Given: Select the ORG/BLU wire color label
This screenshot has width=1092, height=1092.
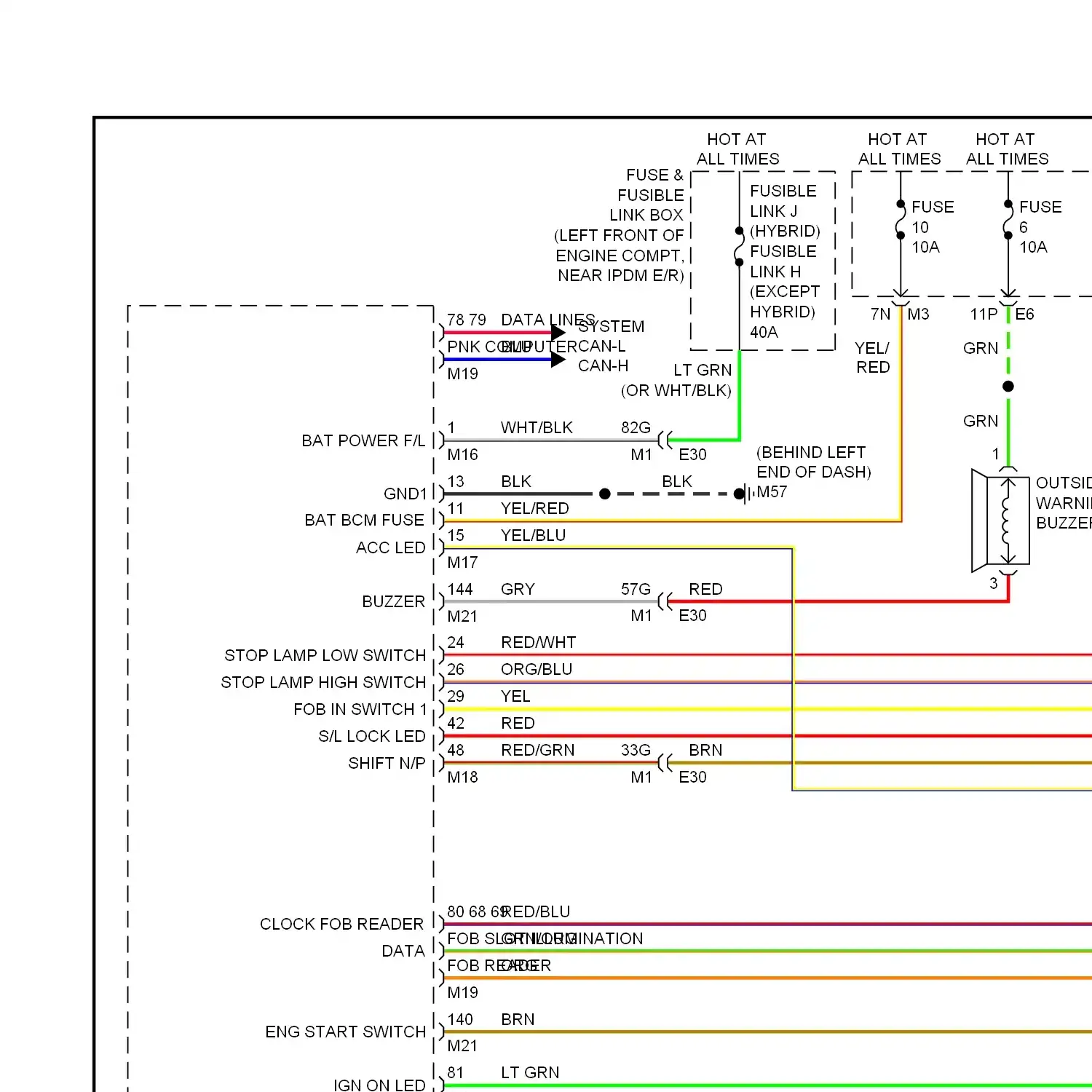Looking at the screenshot, I should coord(537,669).
